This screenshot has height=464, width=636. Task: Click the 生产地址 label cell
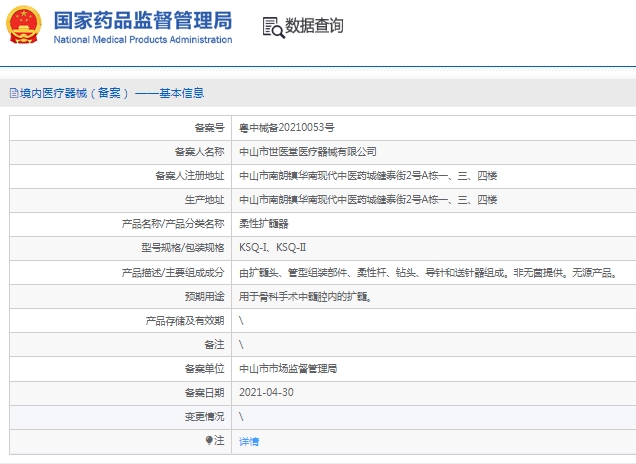[120, 200]
